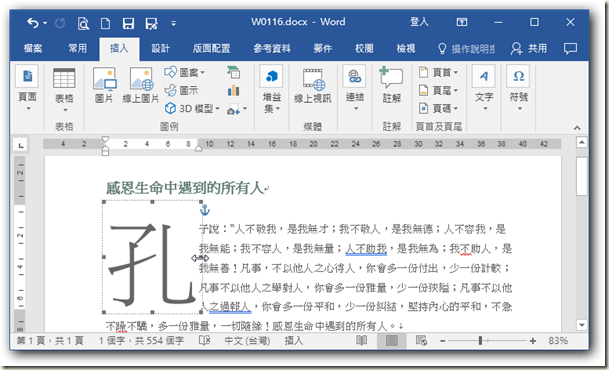
Task: Insert an 圖示 icon graphic
Action: tap(181, 90)
